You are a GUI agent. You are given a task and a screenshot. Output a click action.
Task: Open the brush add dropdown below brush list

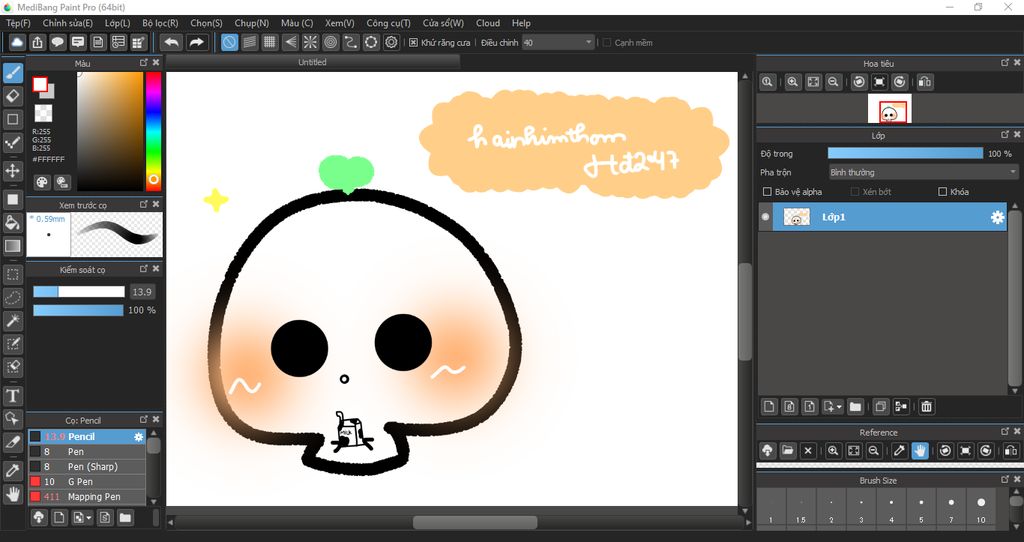pyautogui.click(x=89, y=518)
